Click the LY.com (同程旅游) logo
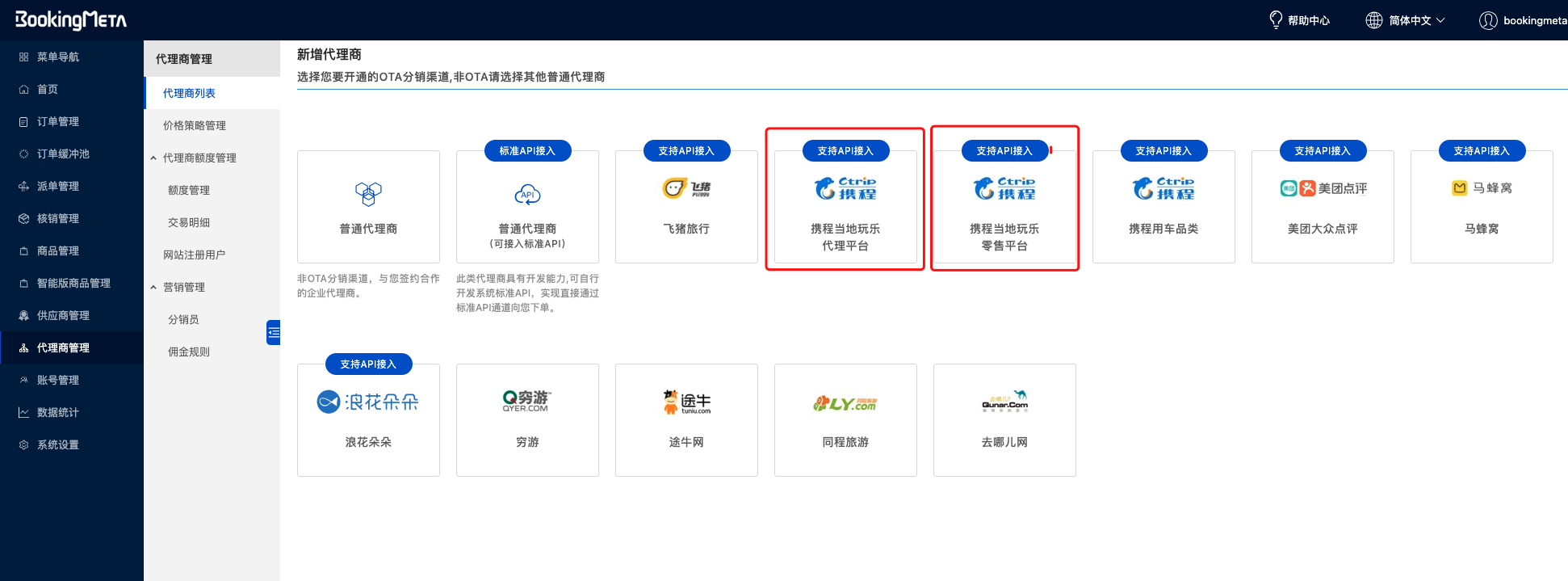Viewport: 1568px width, 581px height. point(845,403)
